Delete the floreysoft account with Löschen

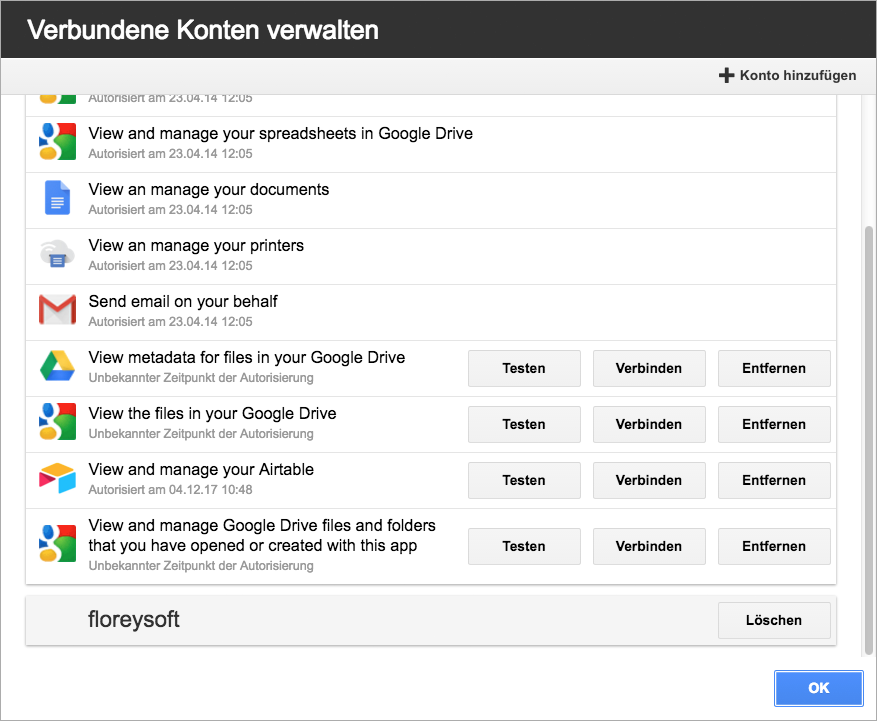pyautogui.click(x=774, y=620)
